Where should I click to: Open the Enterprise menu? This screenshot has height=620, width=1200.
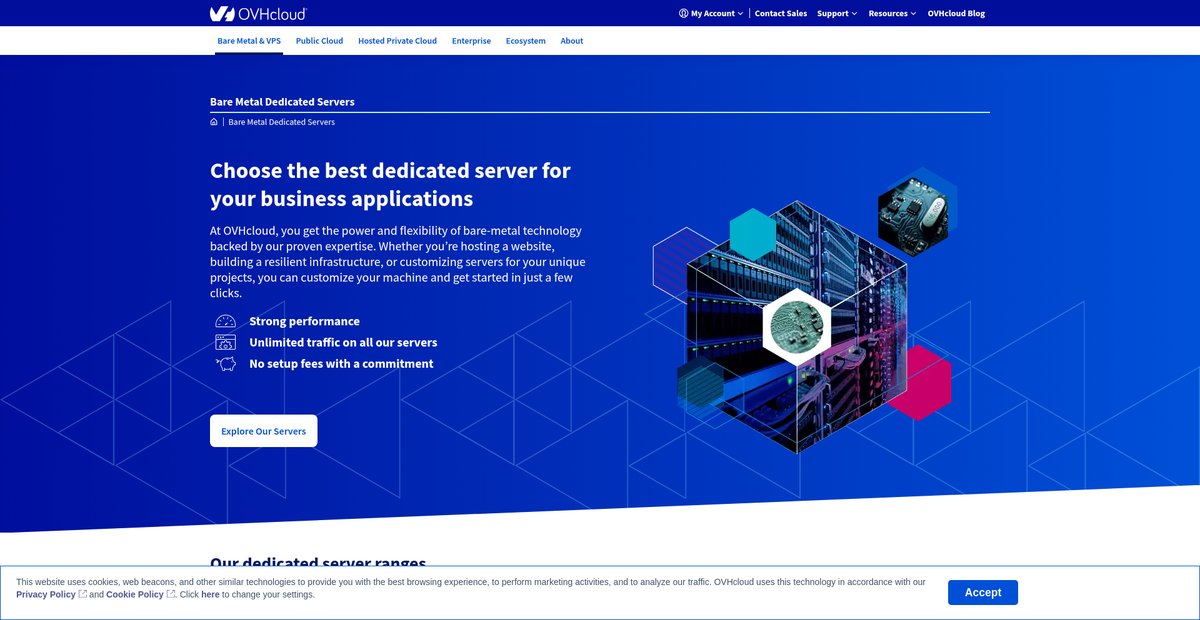click(471, 41)
